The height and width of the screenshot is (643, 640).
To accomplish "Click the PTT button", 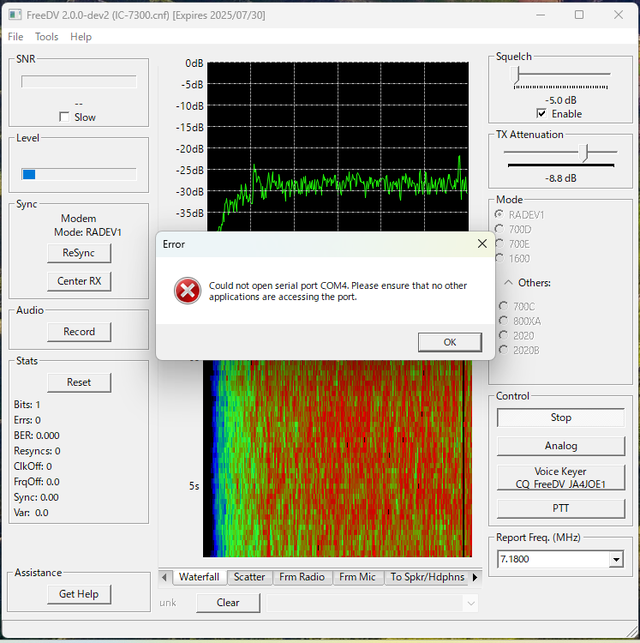I will (x=560, y=508).
